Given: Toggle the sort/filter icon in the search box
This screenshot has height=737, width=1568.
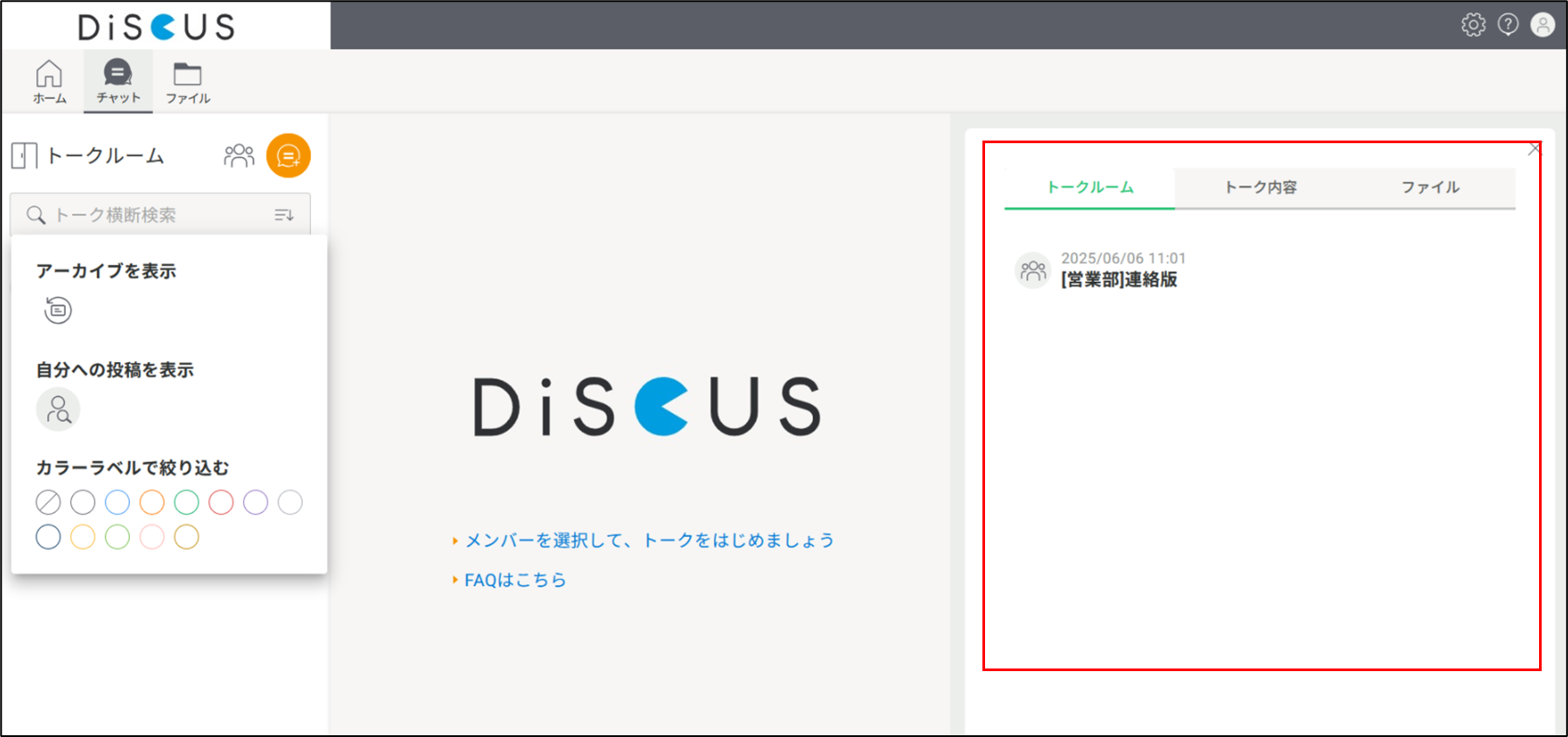Looking at the screenshot, I should 284,215.
